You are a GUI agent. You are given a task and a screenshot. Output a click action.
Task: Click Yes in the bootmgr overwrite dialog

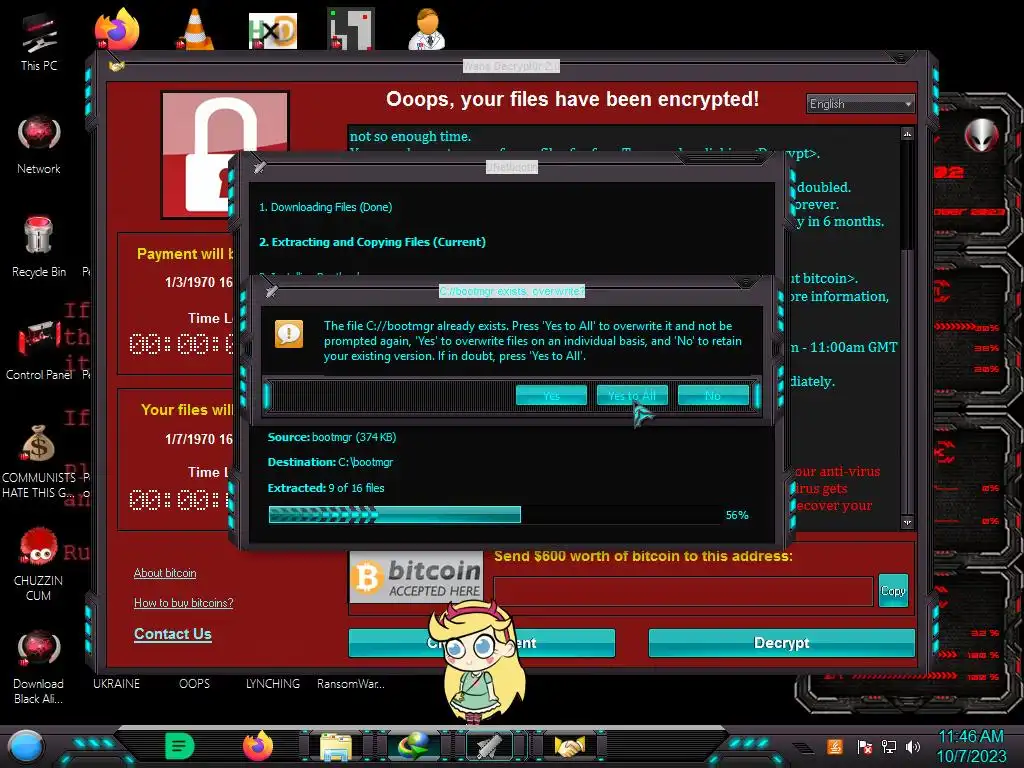coord(551,395)
